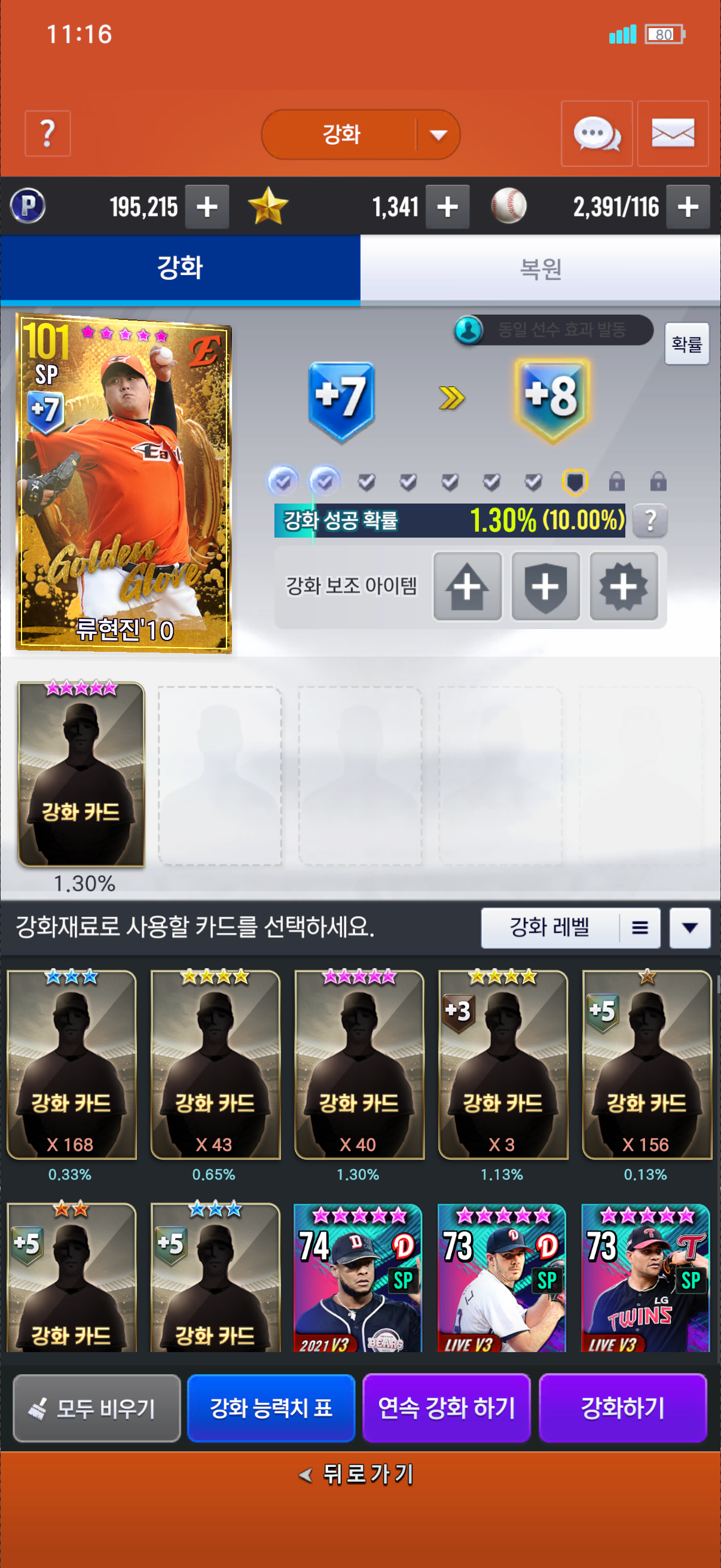Image resolution: width=721 pixels, height=1568 pixels.
Task: Click the 모두 비우기 button
Action: (97, 1408)
